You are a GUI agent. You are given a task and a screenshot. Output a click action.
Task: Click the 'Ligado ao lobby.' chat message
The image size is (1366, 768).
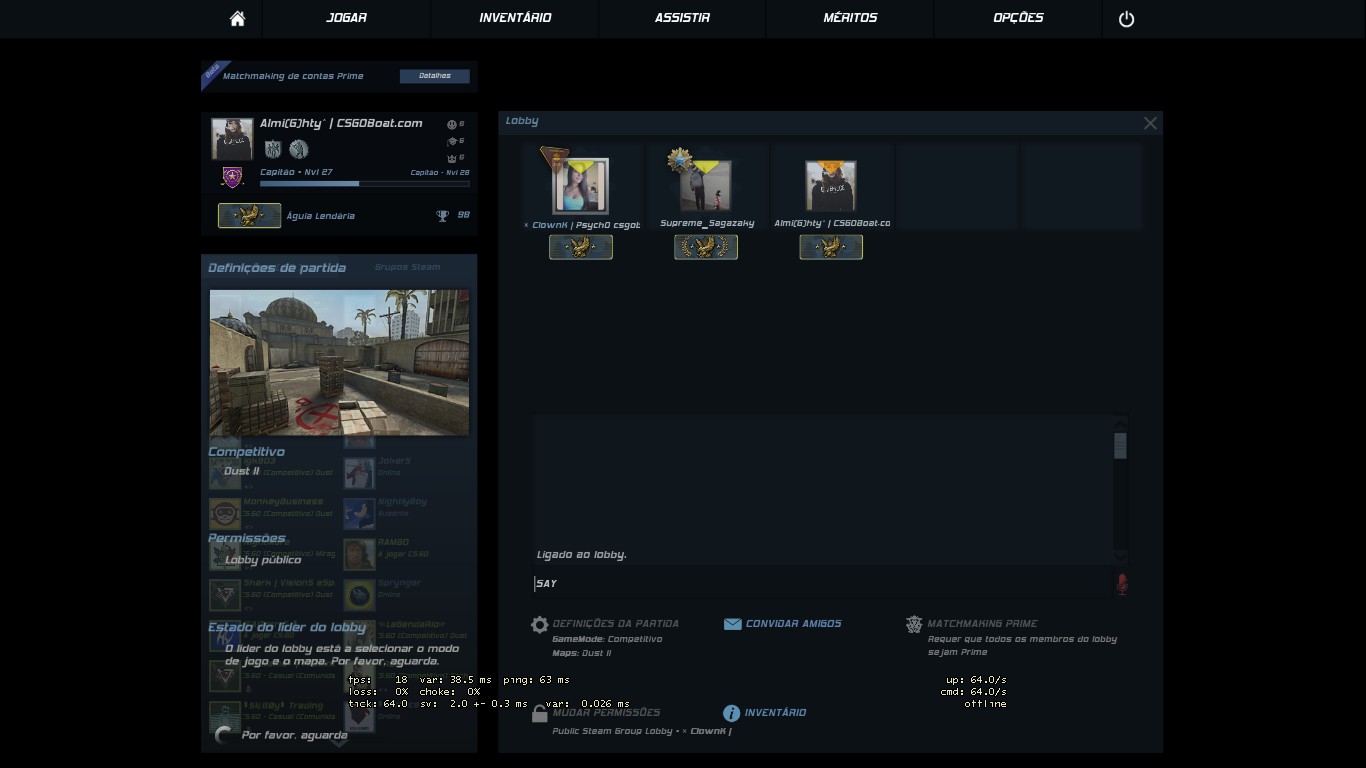point(582,555)
